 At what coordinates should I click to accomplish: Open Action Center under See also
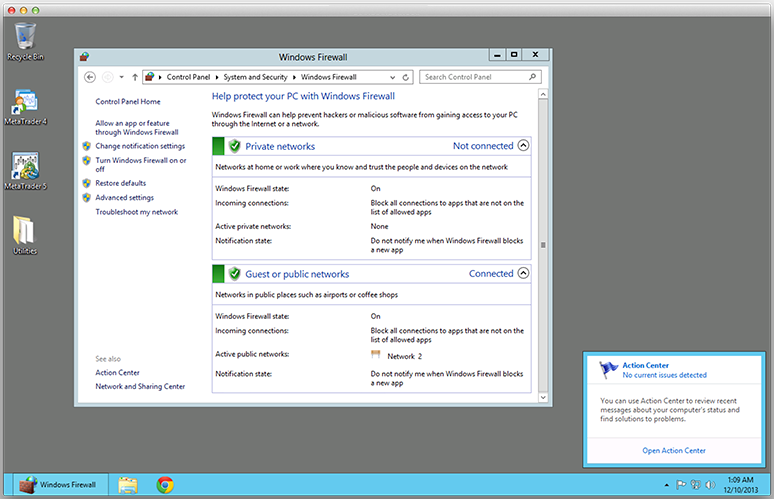point(117,372)
